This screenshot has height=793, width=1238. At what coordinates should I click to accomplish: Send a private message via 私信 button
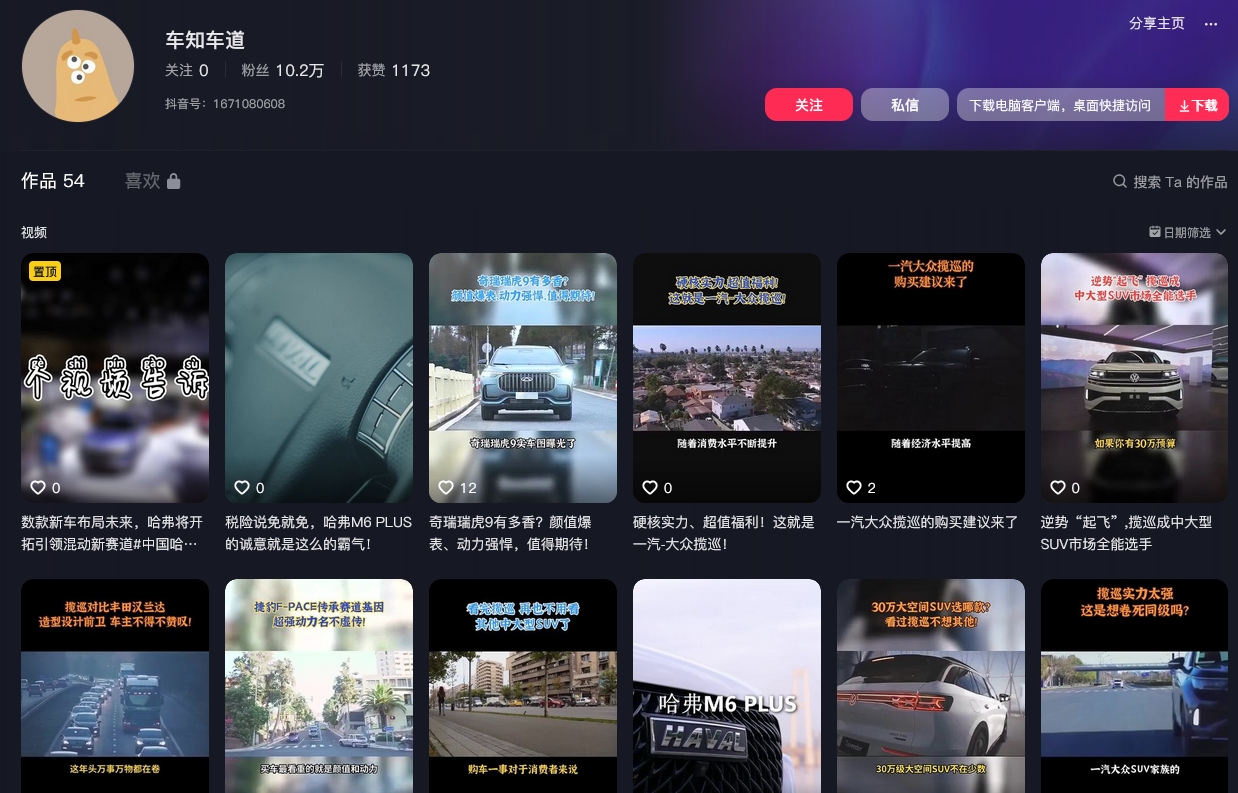point(905,105)
